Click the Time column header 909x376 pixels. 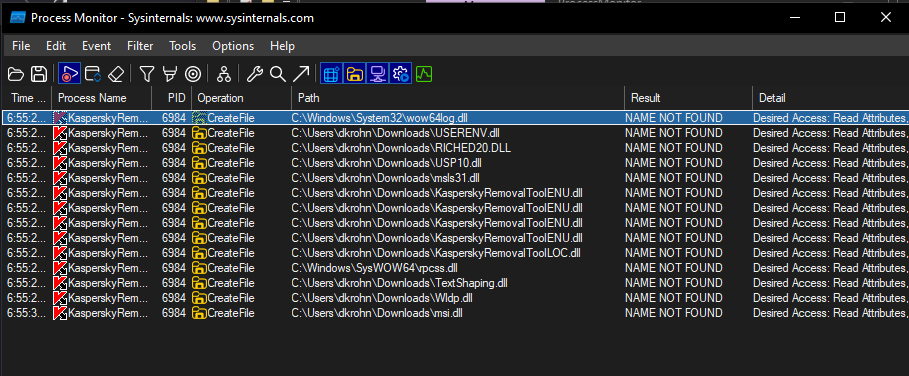coord(27,98)
